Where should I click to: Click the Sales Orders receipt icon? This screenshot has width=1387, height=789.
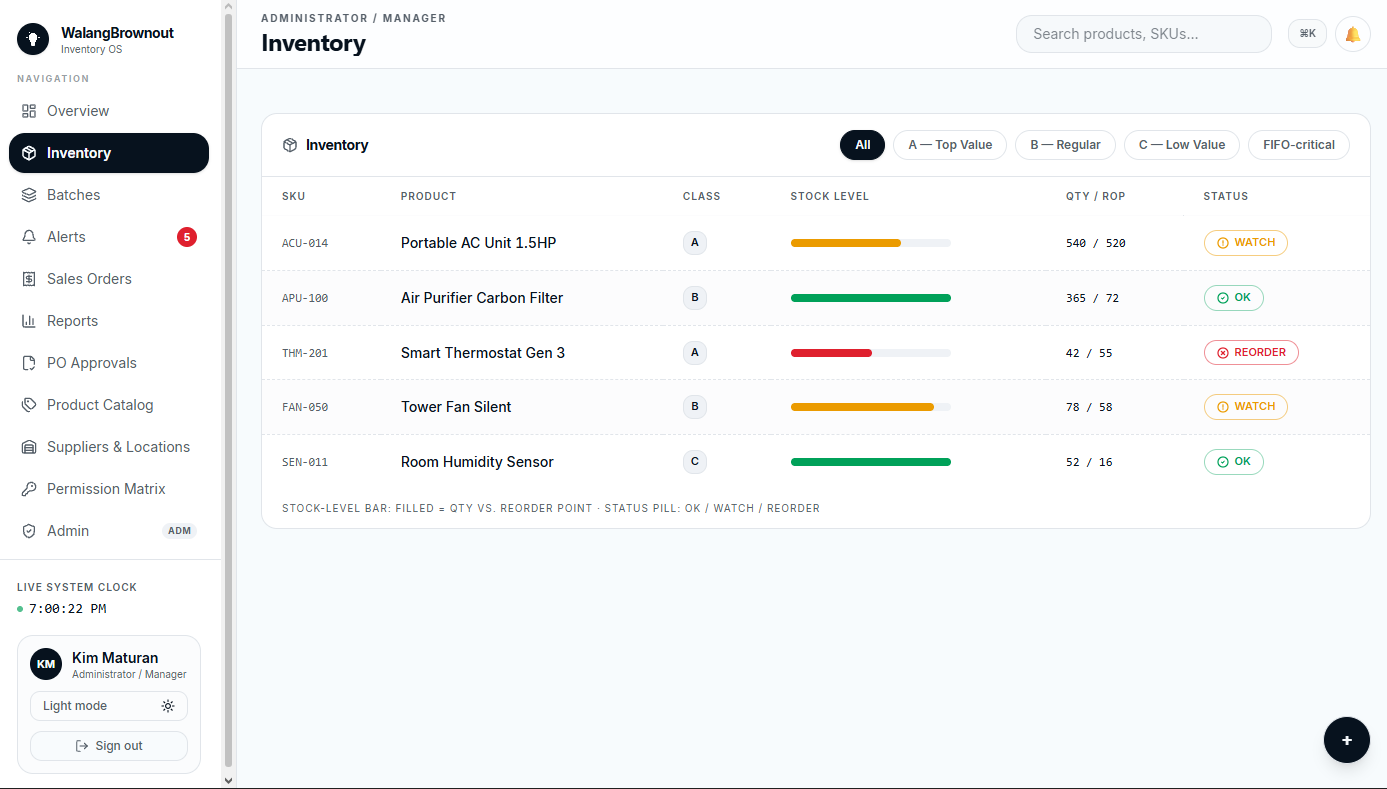(29, 279)
